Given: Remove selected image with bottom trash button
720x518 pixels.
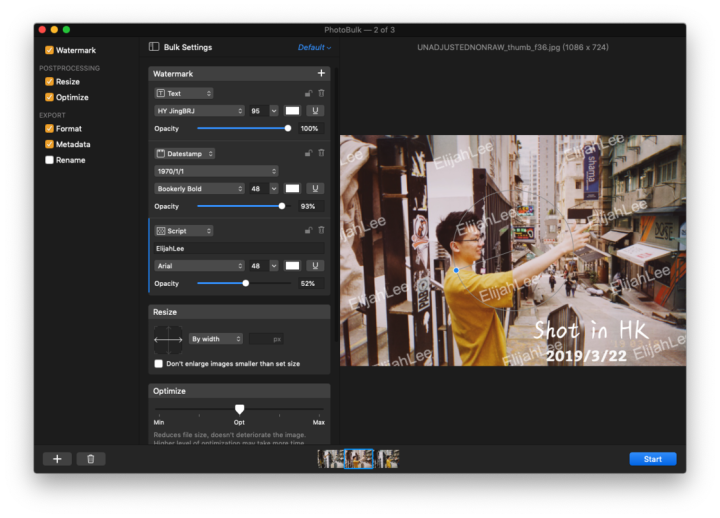Looking at the screenshot, I should tap(90, 459).
